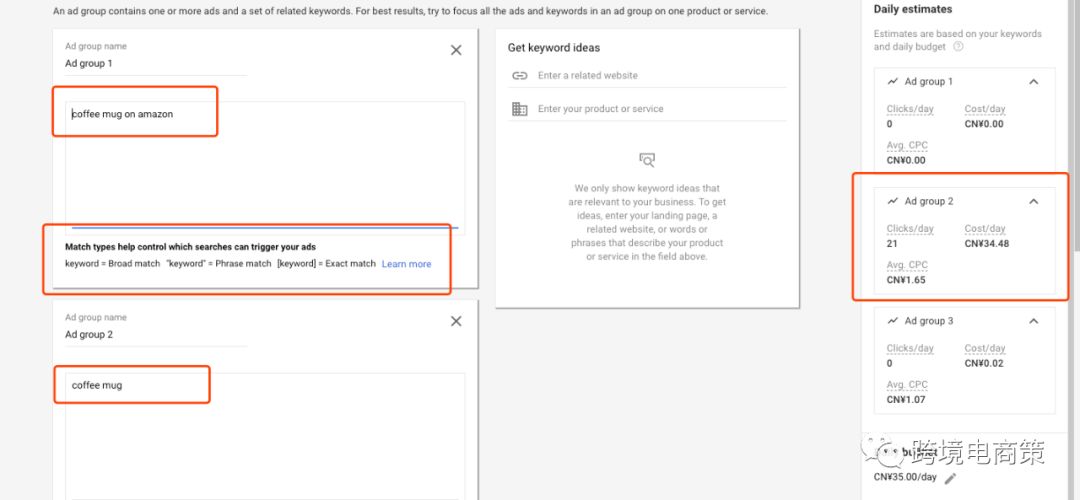Viewport: 1080px width, 500px height.
Task: Click the 'Get keyword ideas' heading
Action: click(x=554, y=48)
